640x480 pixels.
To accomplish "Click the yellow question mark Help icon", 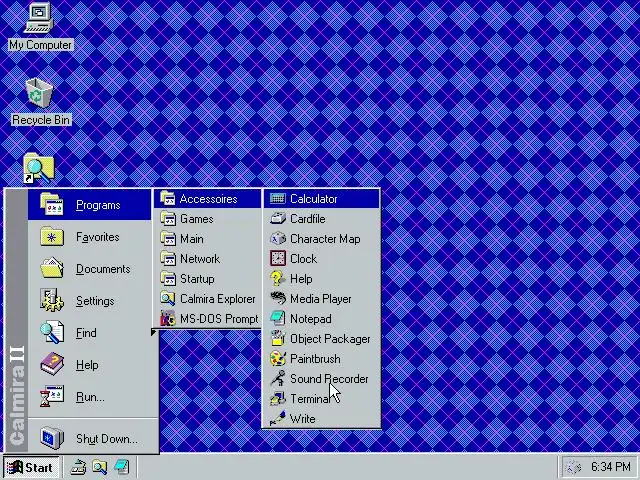I will [278, 279].
